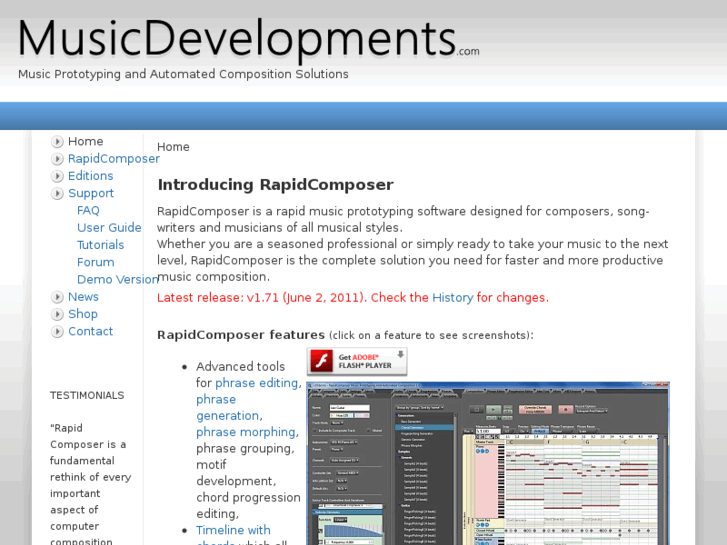Click the Timeline with chords feature link
Viewport: 727px width, 545px height.
click(x=233, y=530)
